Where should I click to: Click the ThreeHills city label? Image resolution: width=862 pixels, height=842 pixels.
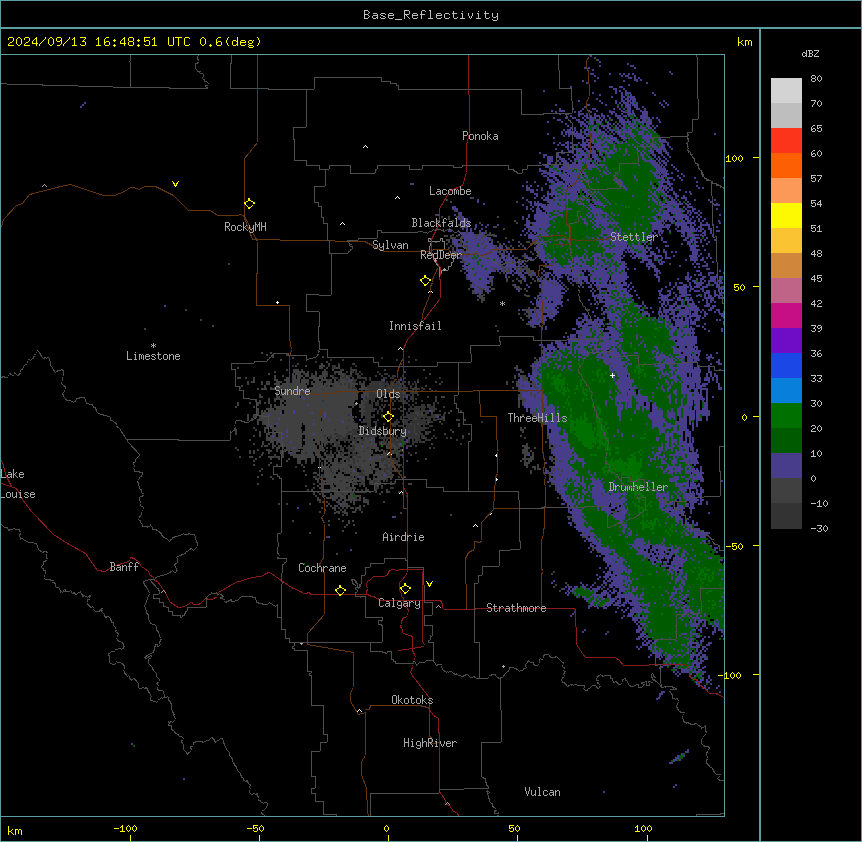click(537, 418)
